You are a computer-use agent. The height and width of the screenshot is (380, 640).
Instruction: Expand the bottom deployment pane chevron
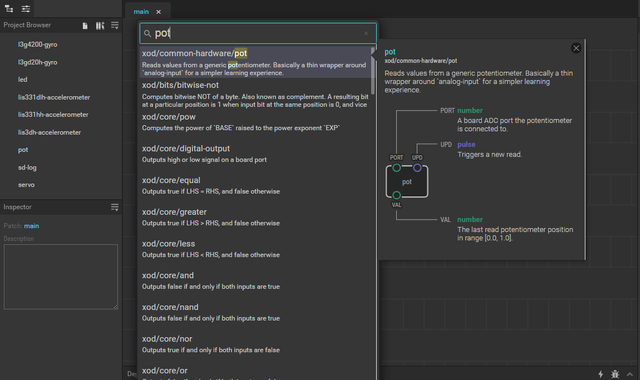(x=630, y=374)
